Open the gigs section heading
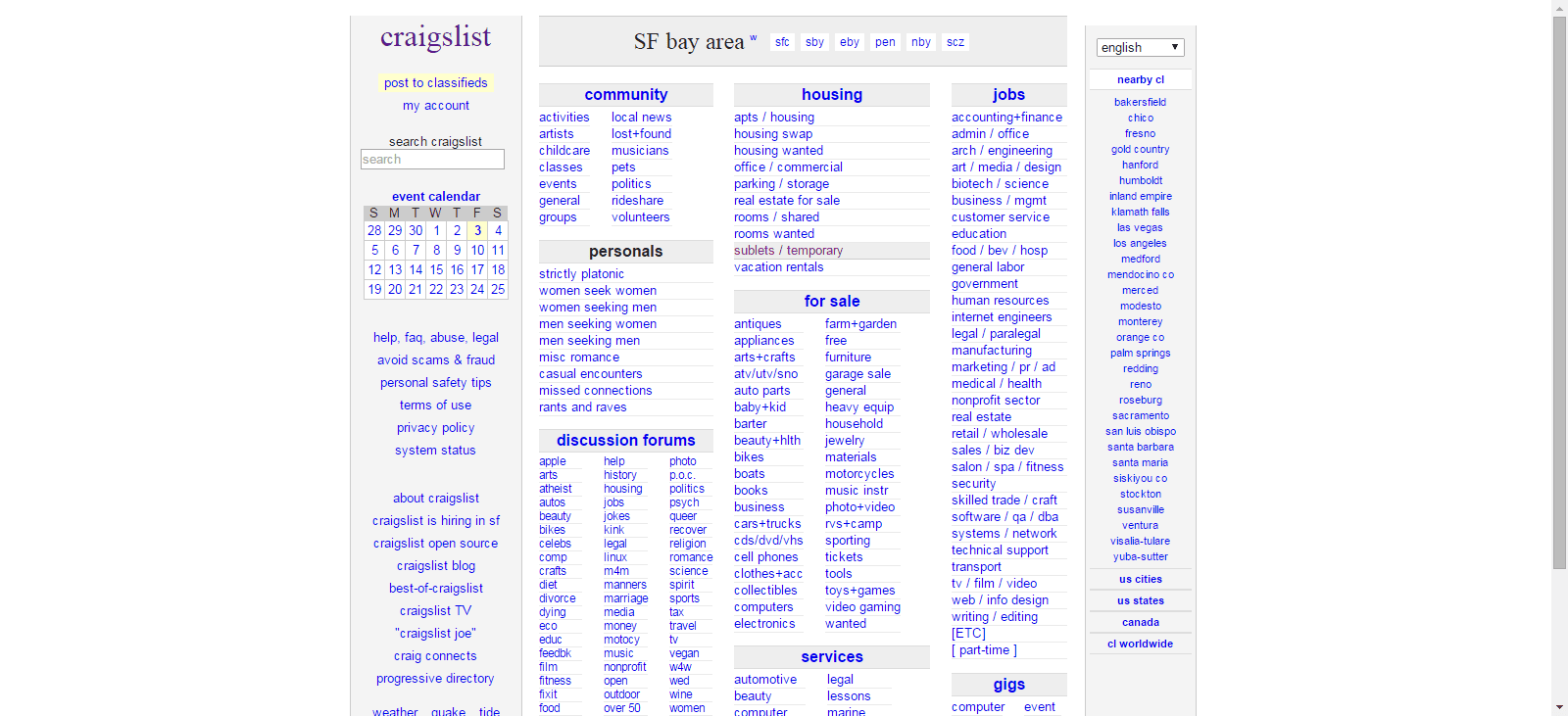 pyautogui.click(x=1008, y=685)
